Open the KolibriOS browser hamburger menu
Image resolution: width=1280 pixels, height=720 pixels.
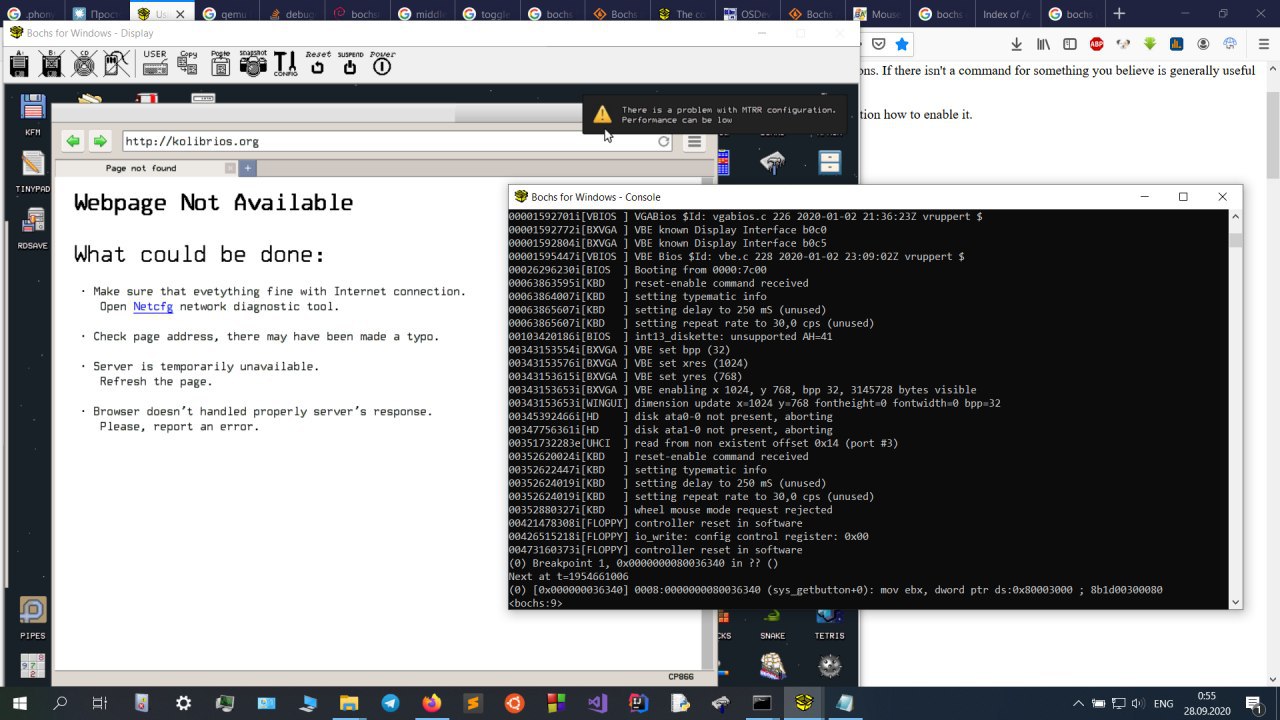(x=694, y=142)
